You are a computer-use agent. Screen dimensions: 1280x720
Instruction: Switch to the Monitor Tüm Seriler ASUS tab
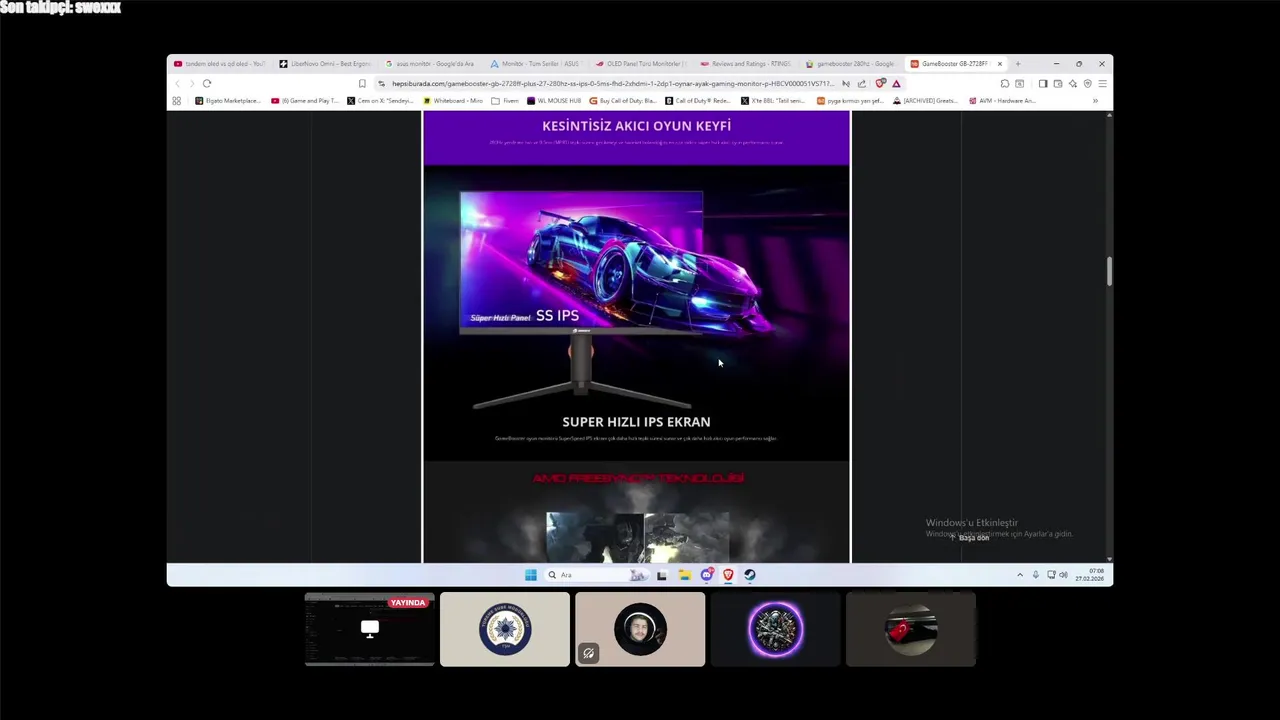(x=536, y=64)
